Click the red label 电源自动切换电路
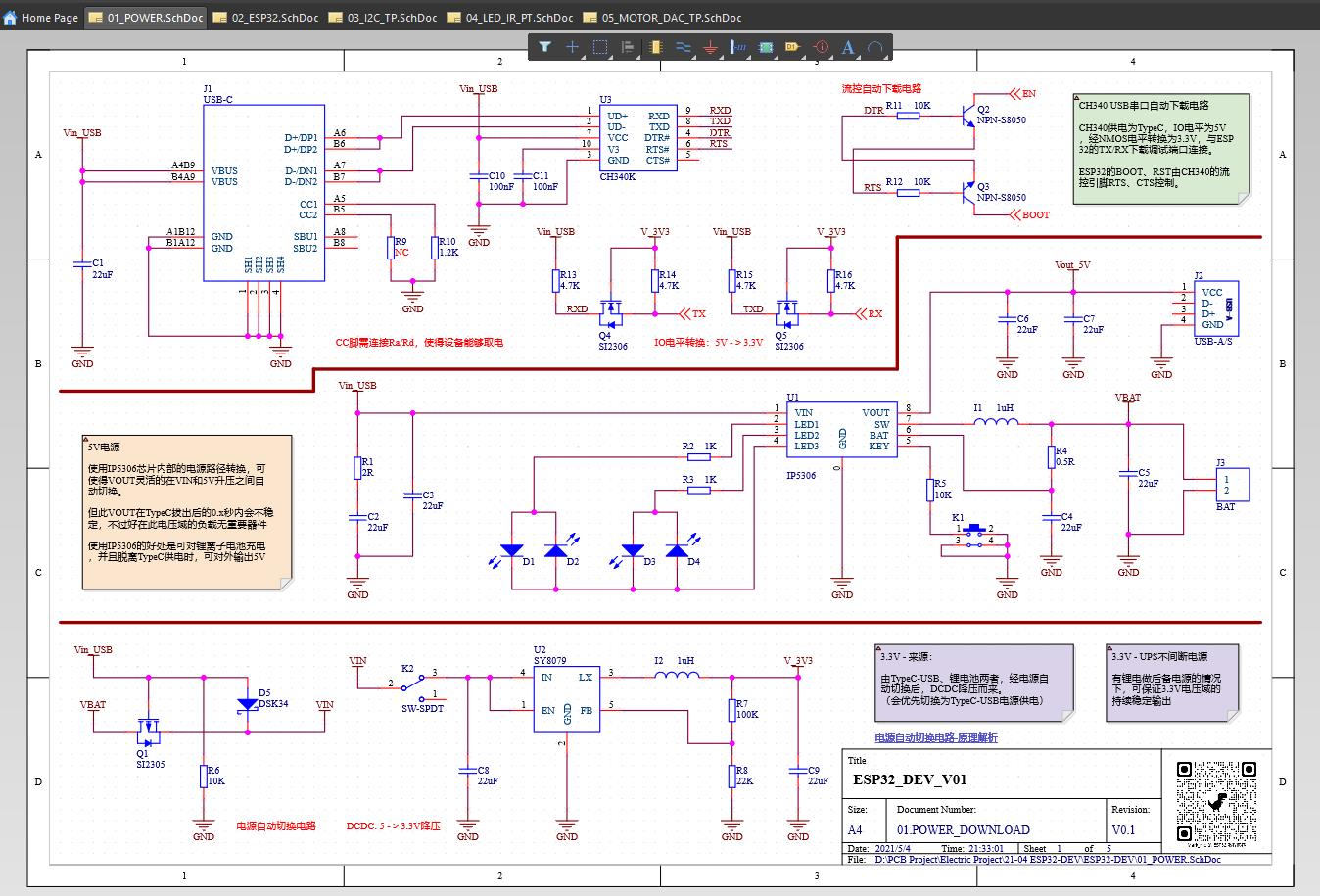1320x896 pixels. (275, 825)
